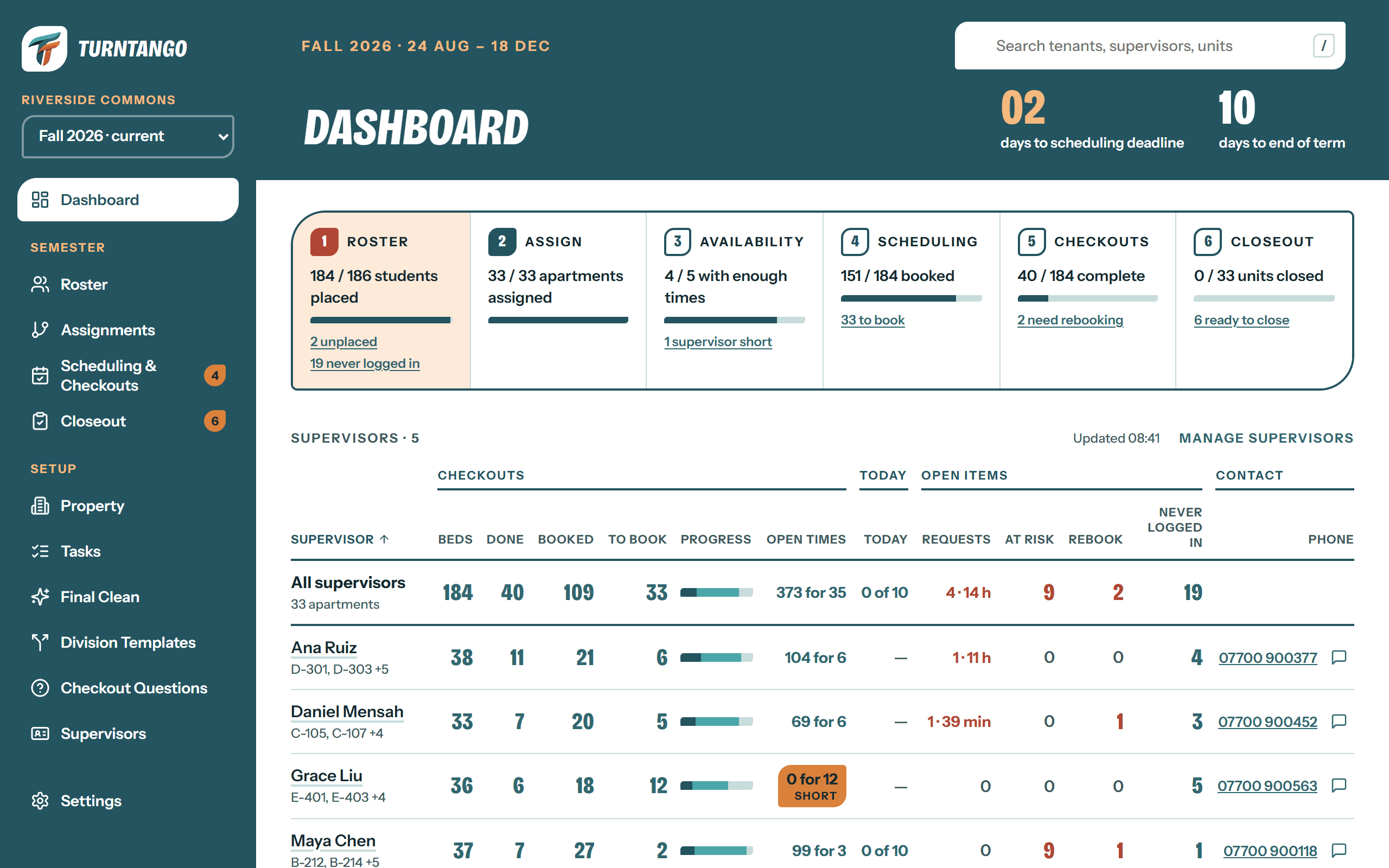Message Grace Liu via chat icon
Image resolution: width=1389 pixels, height=868 pixels.
click(1339, 786)
